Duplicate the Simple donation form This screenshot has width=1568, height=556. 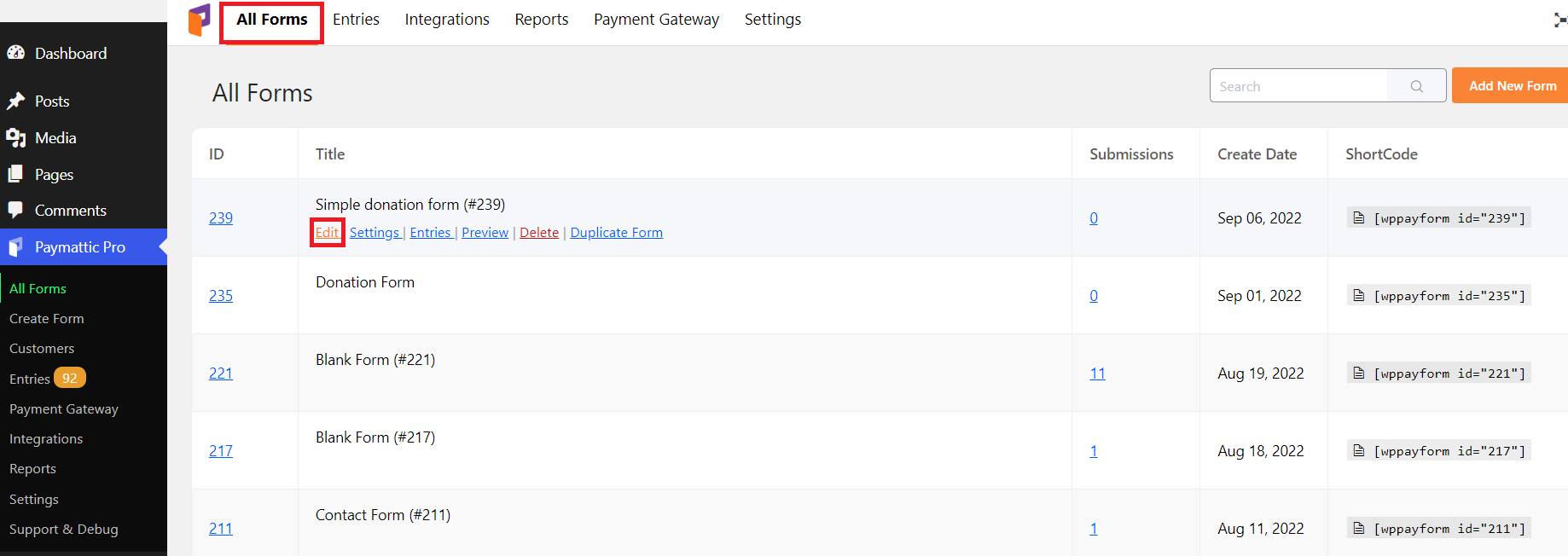[616, 233]
